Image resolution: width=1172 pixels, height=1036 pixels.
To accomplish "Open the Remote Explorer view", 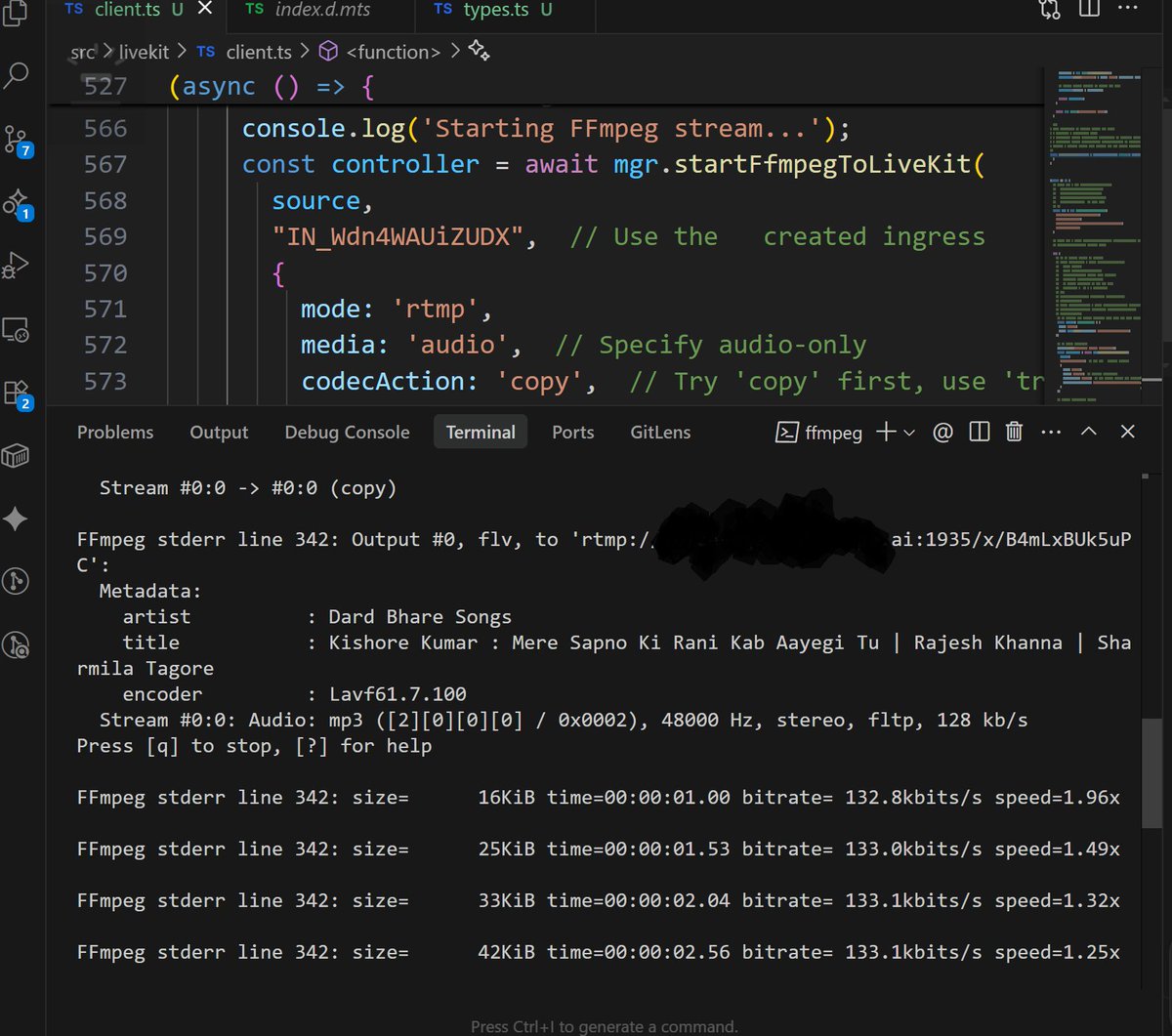I will [17, 329].
